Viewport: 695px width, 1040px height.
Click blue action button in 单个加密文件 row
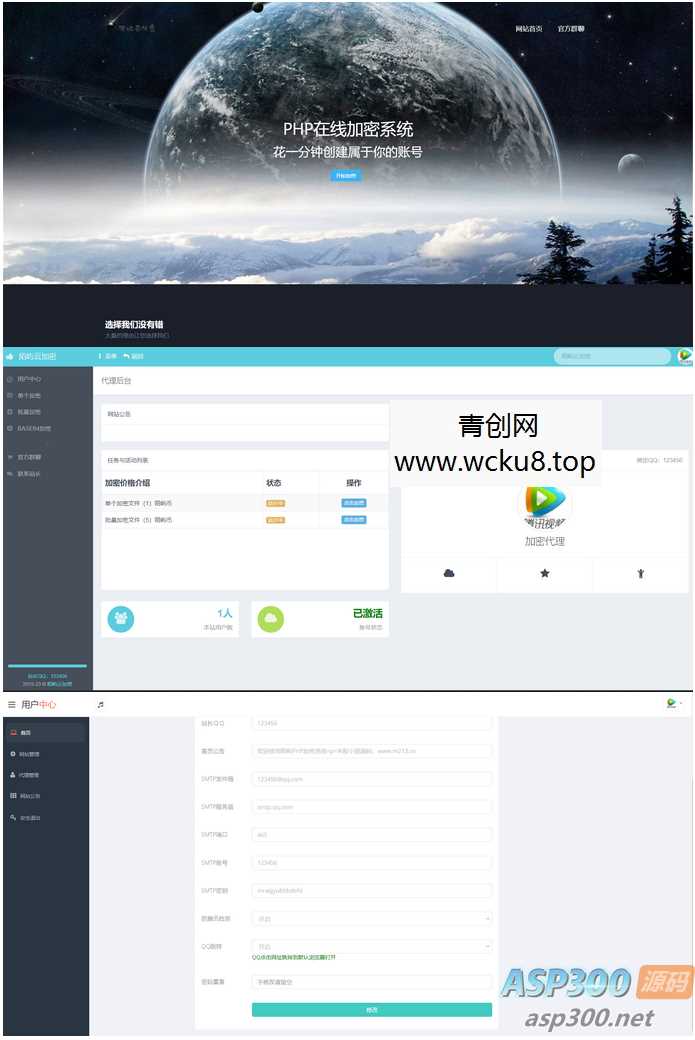tap(353, 503)
